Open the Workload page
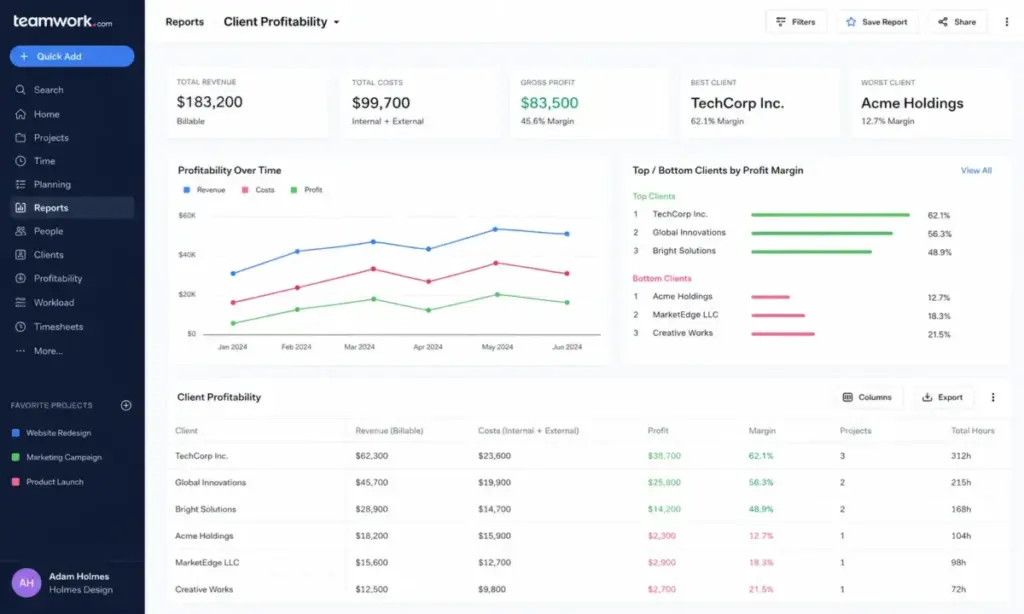 coord(72,302)
